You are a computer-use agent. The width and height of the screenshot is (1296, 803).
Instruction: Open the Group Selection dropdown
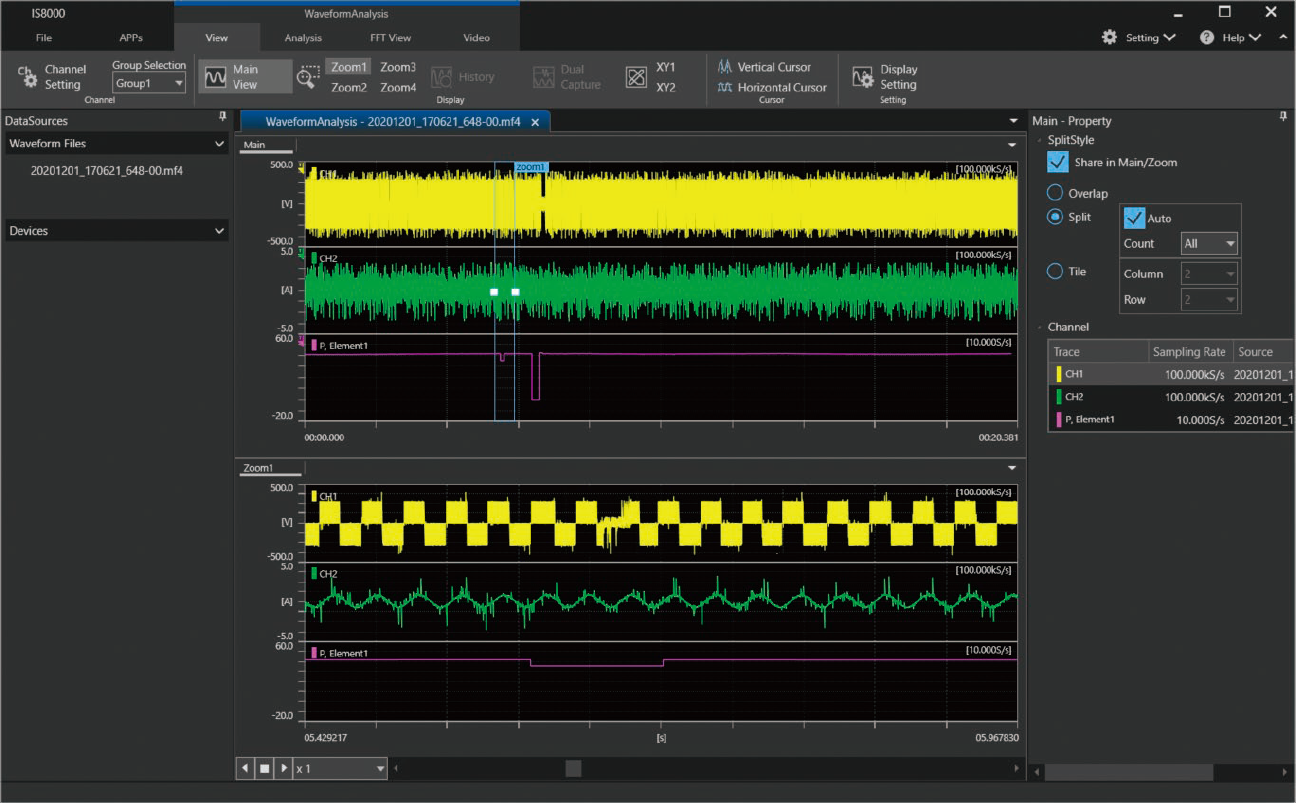click(148, 84)
